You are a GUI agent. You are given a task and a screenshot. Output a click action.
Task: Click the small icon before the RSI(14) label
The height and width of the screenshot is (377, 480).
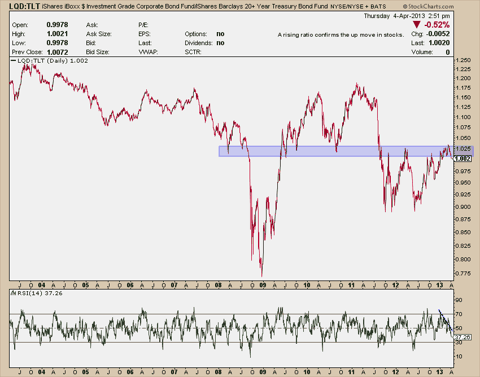point(13,293)
